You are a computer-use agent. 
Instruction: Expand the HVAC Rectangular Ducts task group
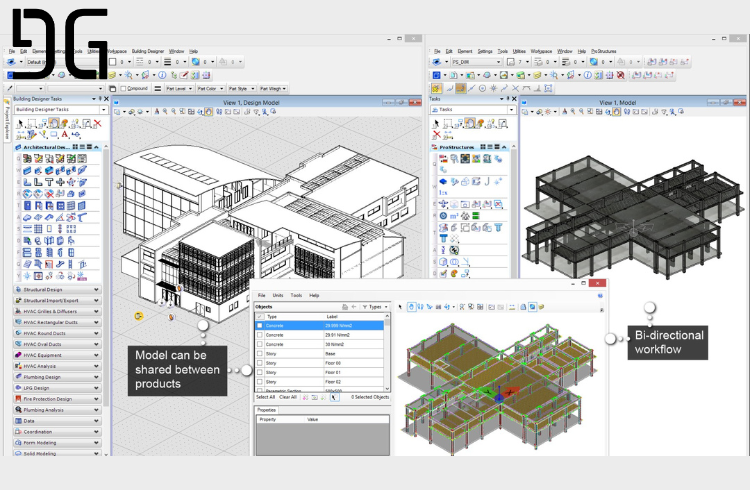pyautogui.click(x=57, y=323)
